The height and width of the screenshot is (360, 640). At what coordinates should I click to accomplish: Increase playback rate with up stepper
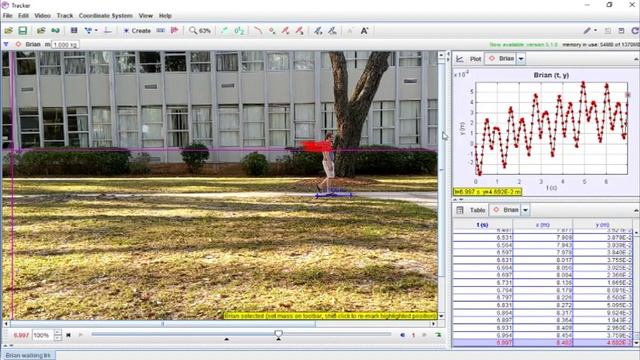click(x=58, y=333)
